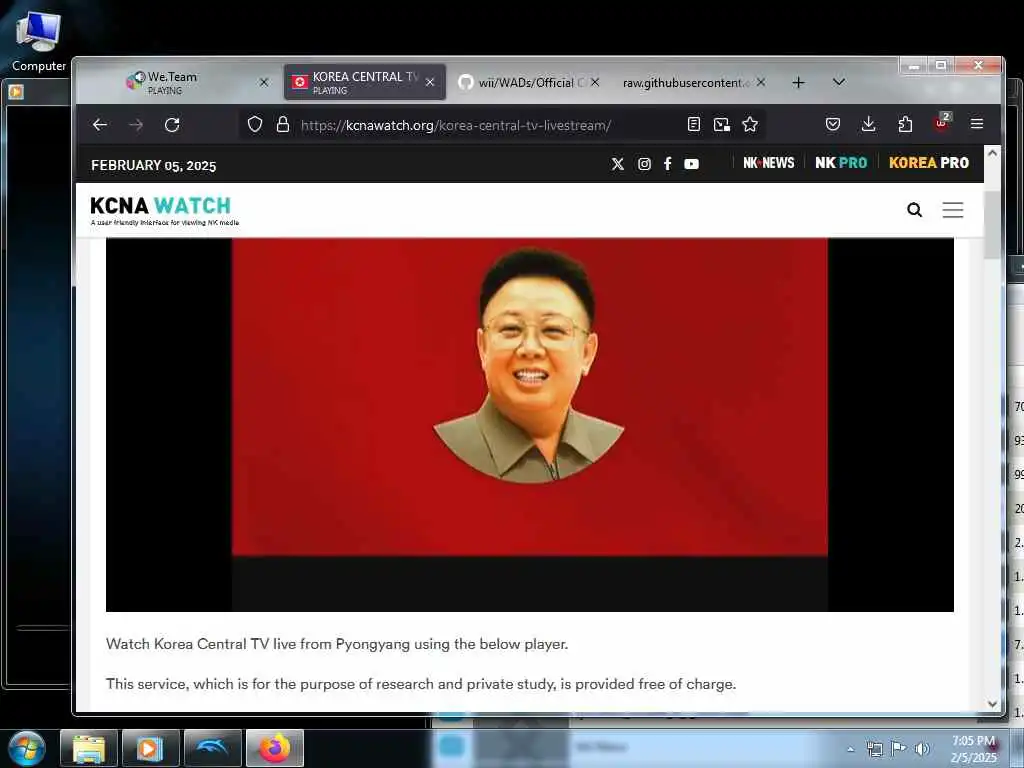Open the shield tracking protection icon

click(255, 124)
